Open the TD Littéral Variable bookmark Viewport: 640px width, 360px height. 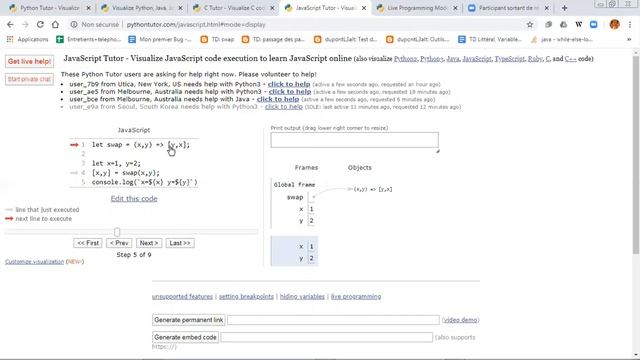pos(490,40)
